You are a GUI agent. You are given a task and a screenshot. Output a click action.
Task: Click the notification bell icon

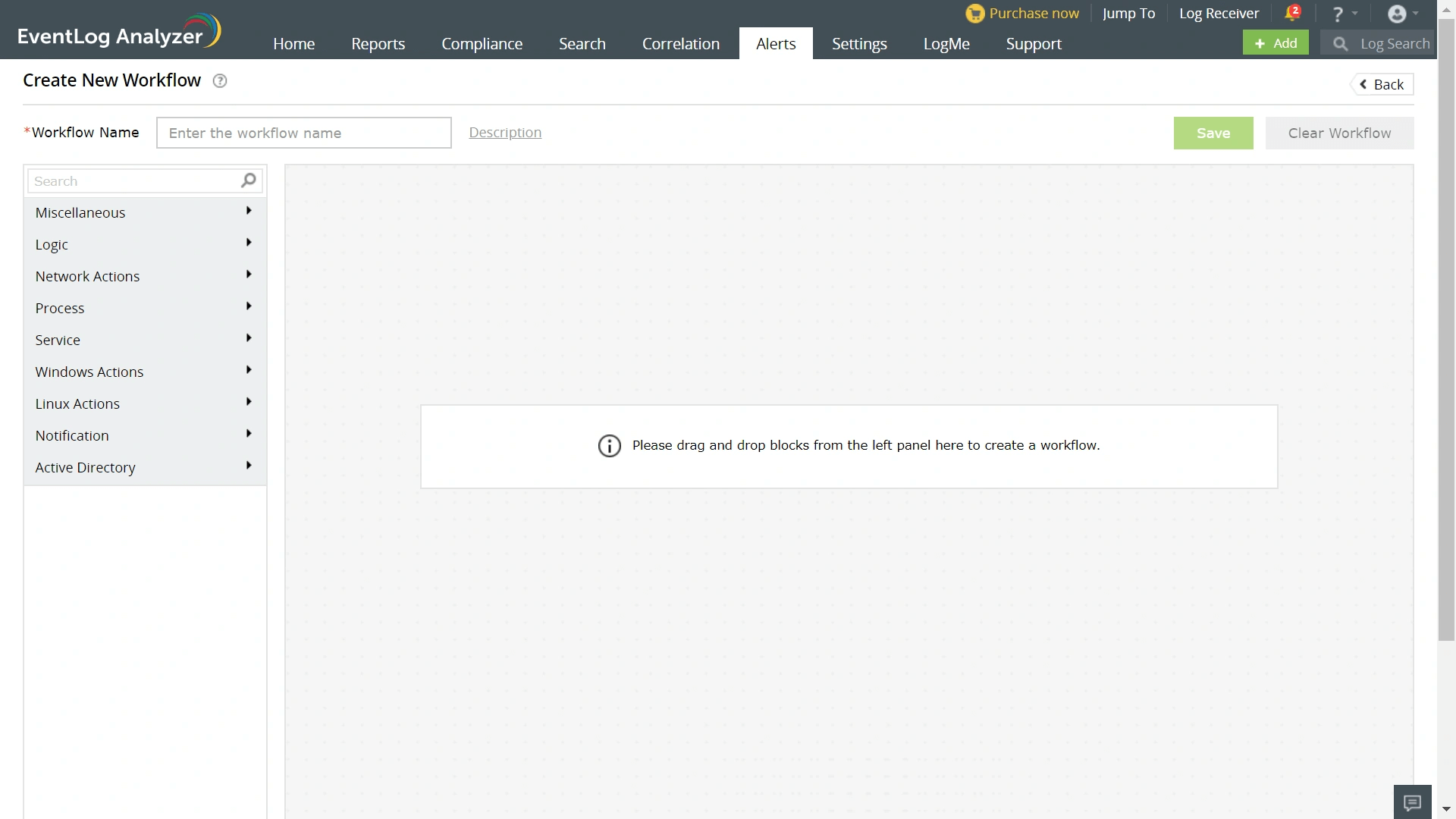(x=1291, y=13)
